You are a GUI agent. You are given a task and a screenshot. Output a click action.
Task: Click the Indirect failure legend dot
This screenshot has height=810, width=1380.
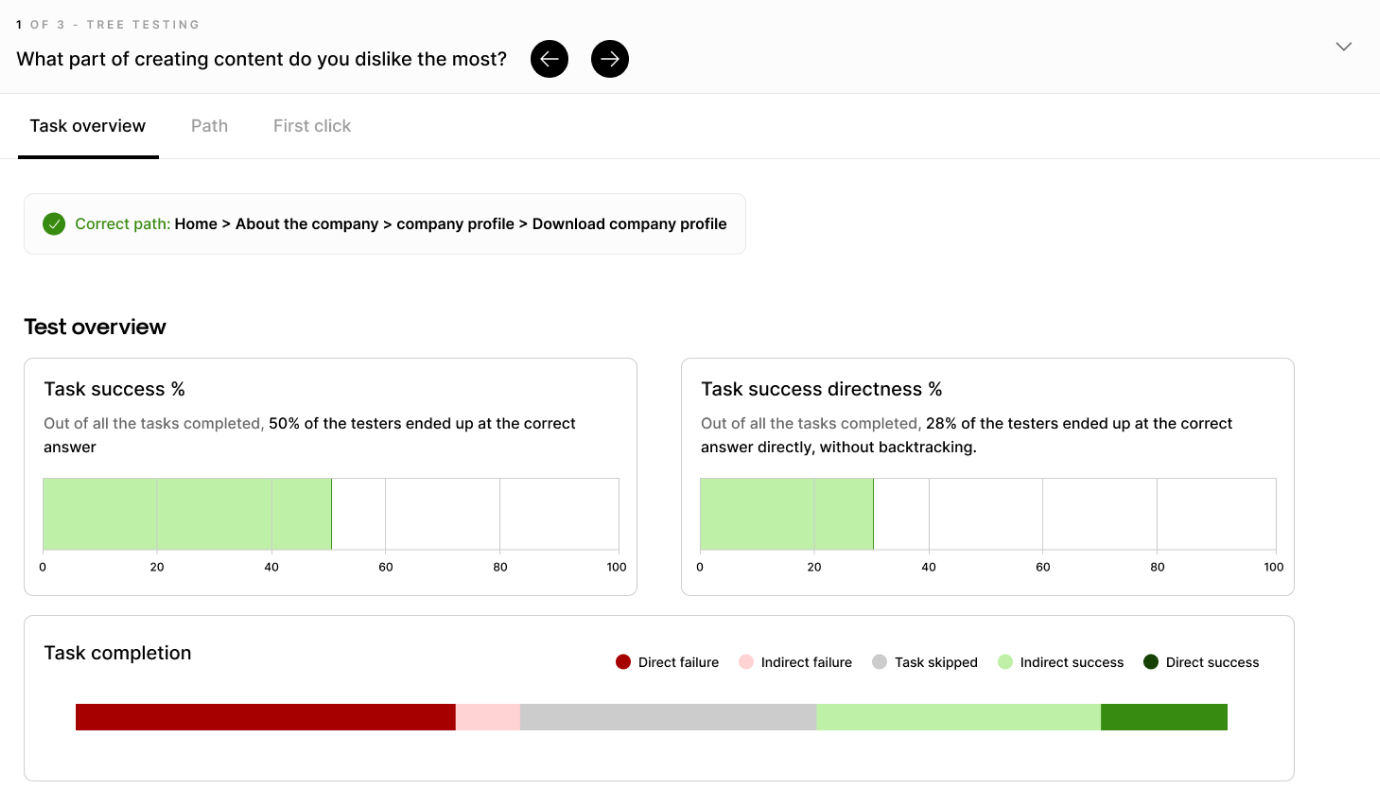point(746,662)
